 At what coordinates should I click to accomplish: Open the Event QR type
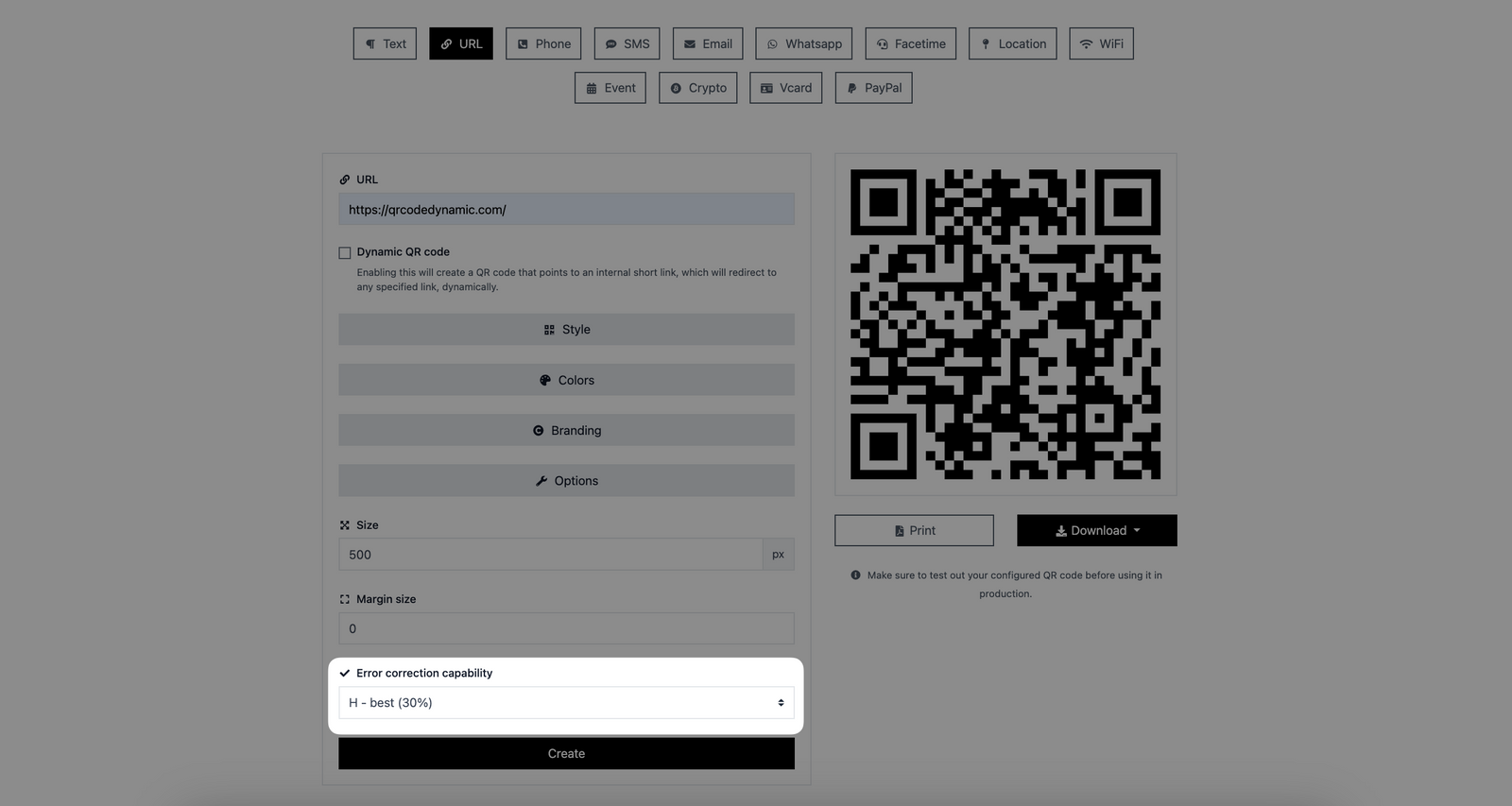click(x=610, y=88)
